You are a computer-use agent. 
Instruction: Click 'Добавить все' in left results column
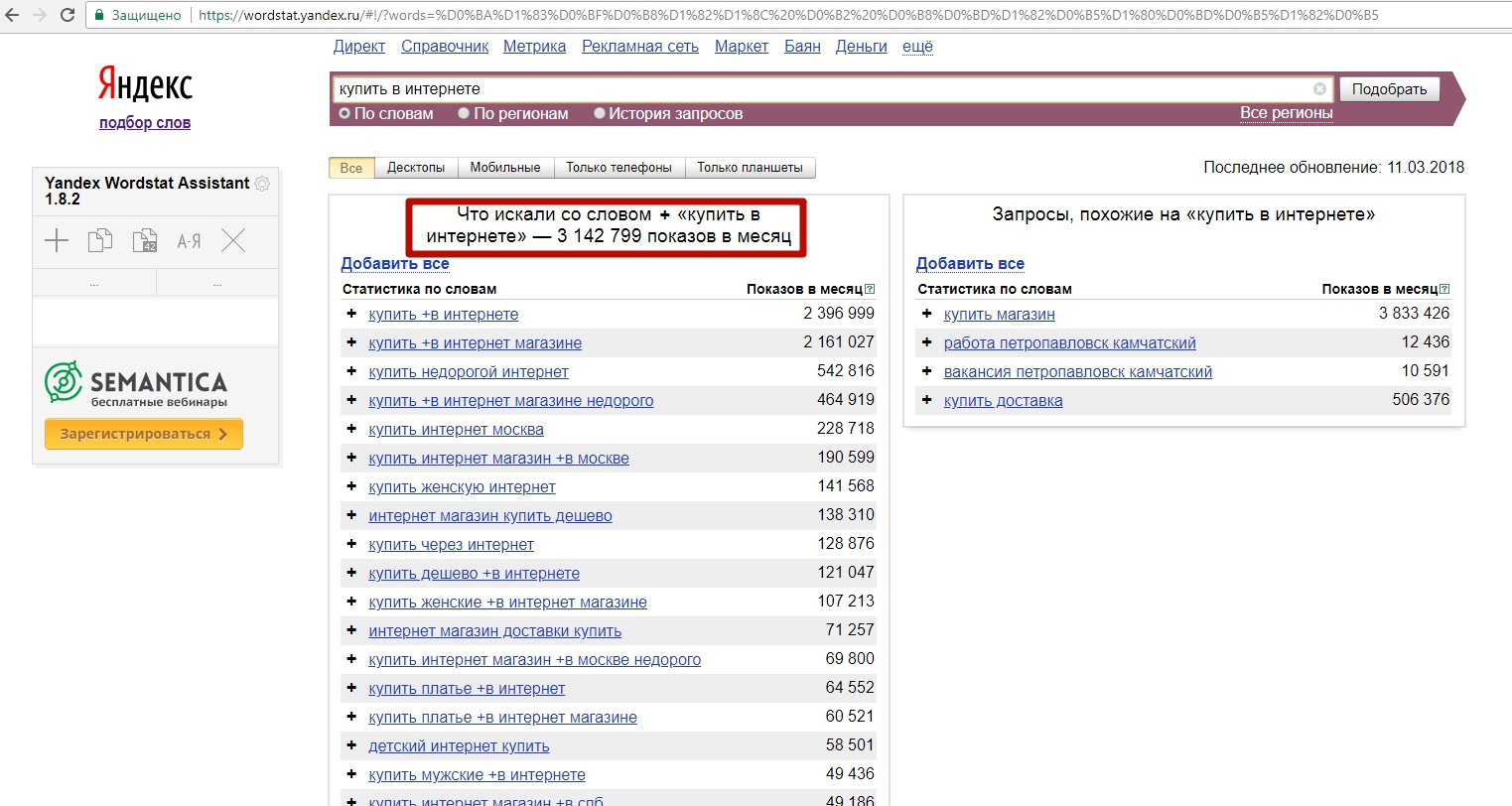click(395, 264)
